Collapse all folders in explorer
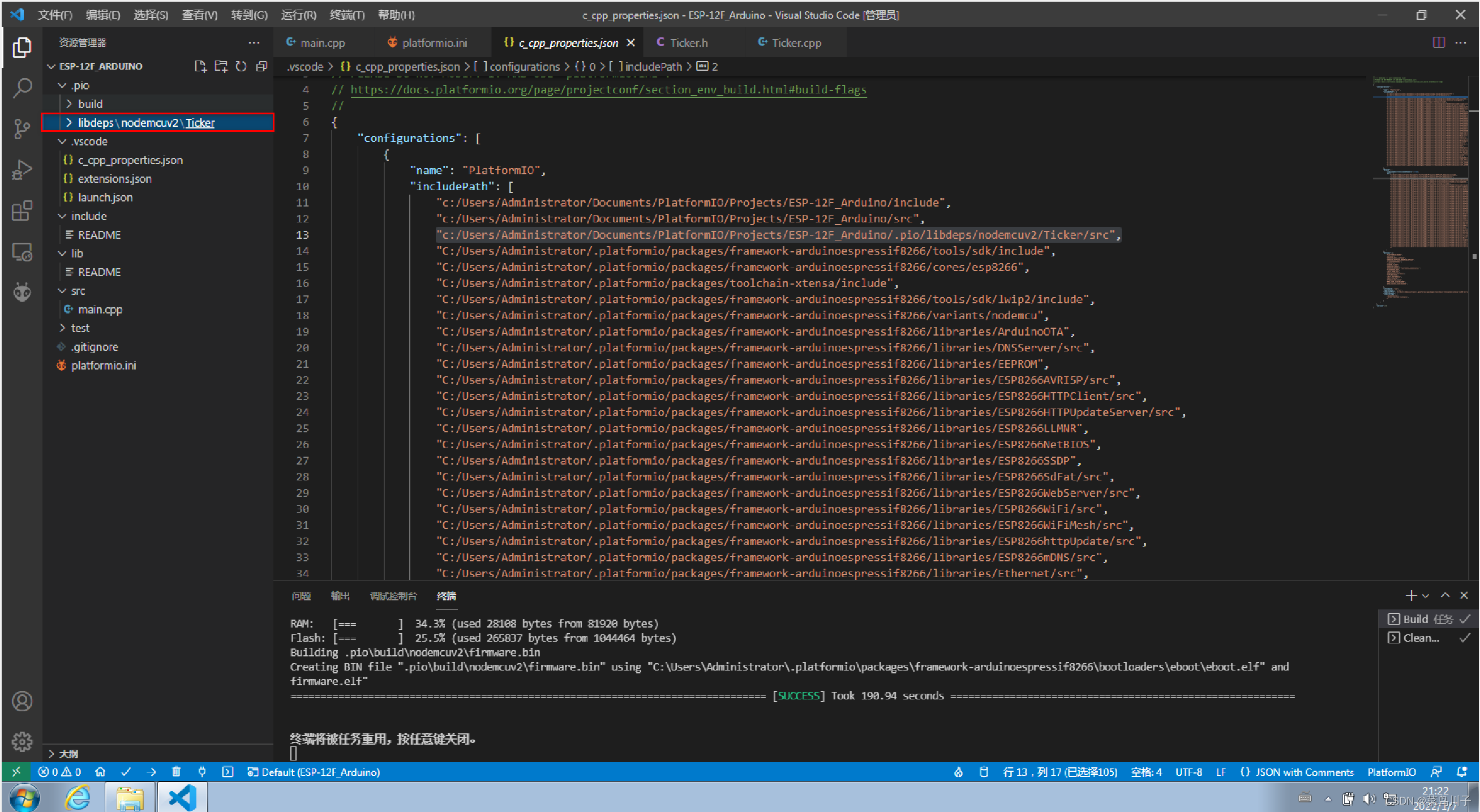 pos(262,67)
